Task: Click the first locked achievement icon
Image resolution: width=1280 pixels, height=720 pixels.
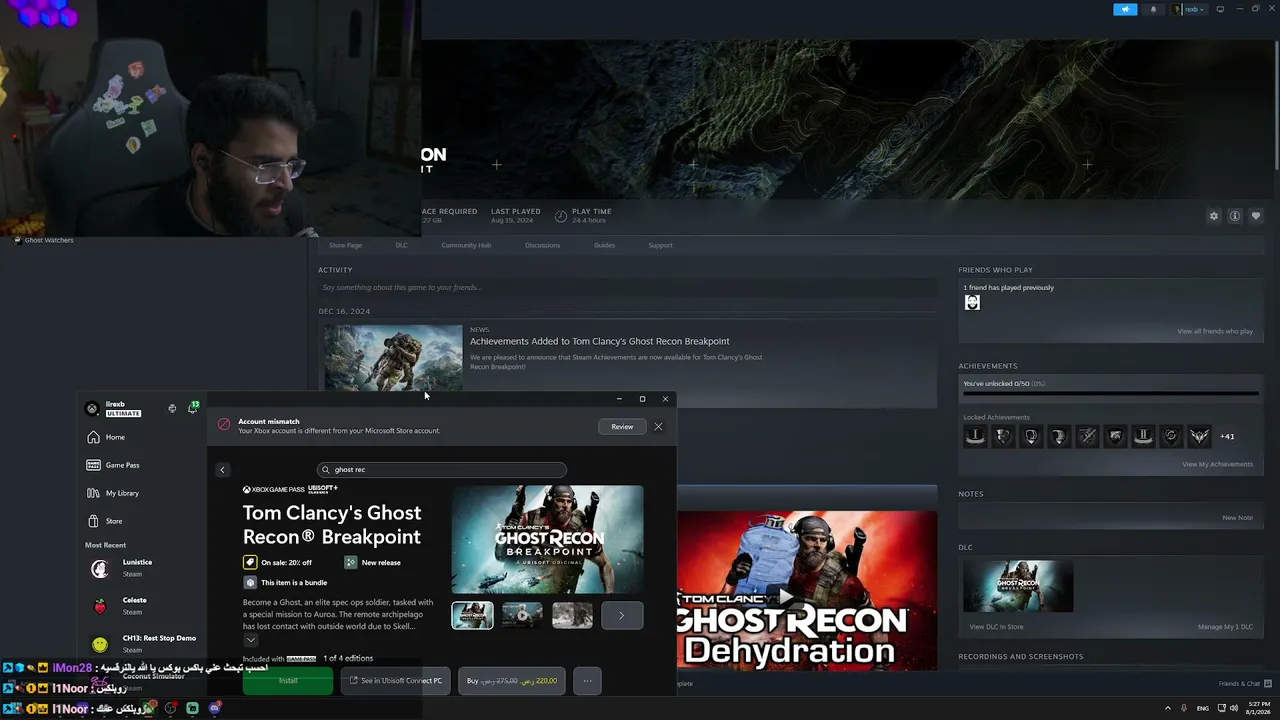Action: click(x=975, y=436)
